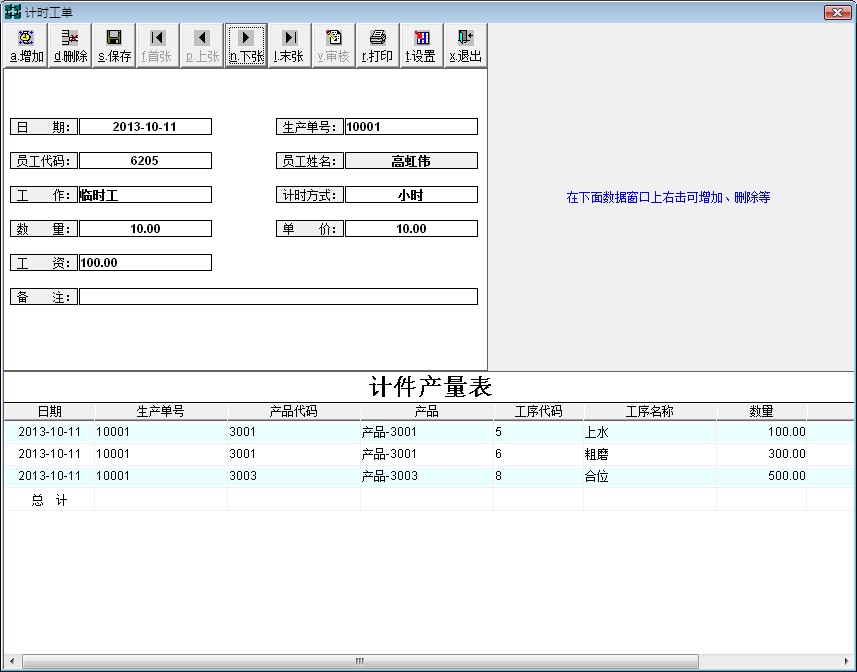This screenshot has width=857, height=672.
Task: Click the 增加 (Add) toolbar icon
Action: [26, 46]
